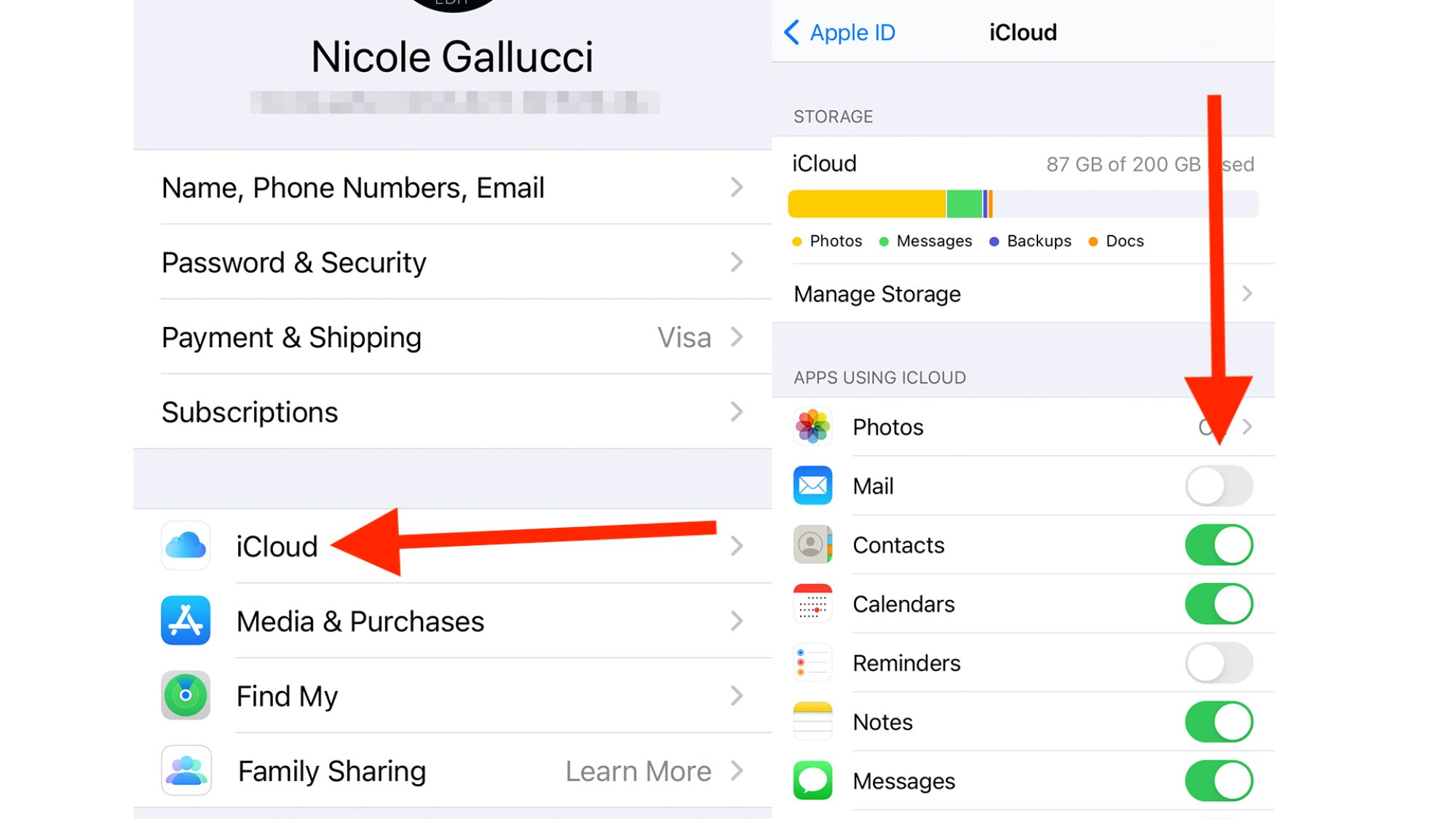Enable the Mail iCloud toggle
This screenshot has width=1456, height=819.
pos(1219,486)
